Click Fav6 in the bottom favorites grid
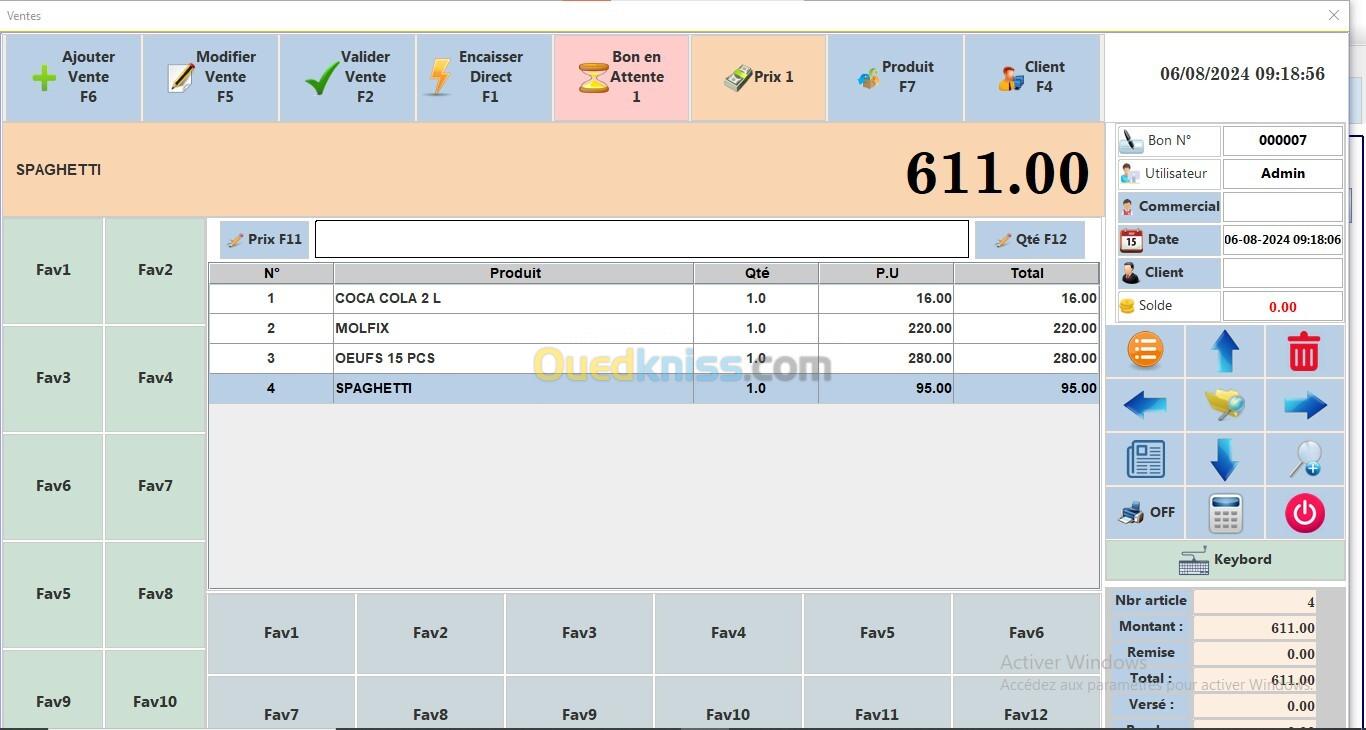This screenshot has height=730, width=1366. tap(1026, 633)
